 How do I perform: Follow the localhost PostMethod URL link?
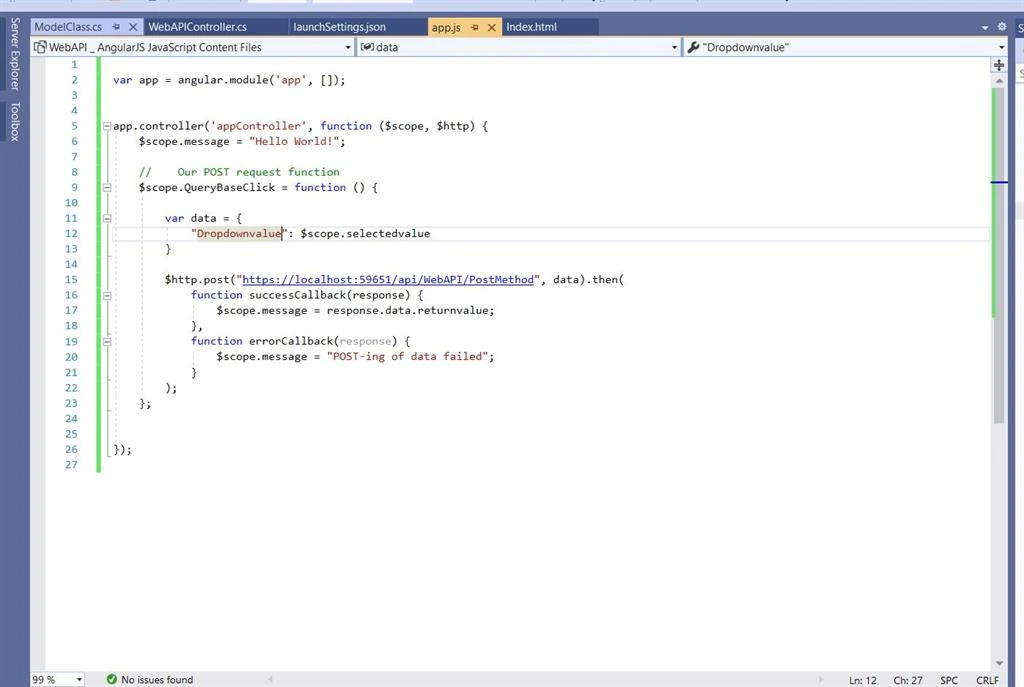coord(388,280)
